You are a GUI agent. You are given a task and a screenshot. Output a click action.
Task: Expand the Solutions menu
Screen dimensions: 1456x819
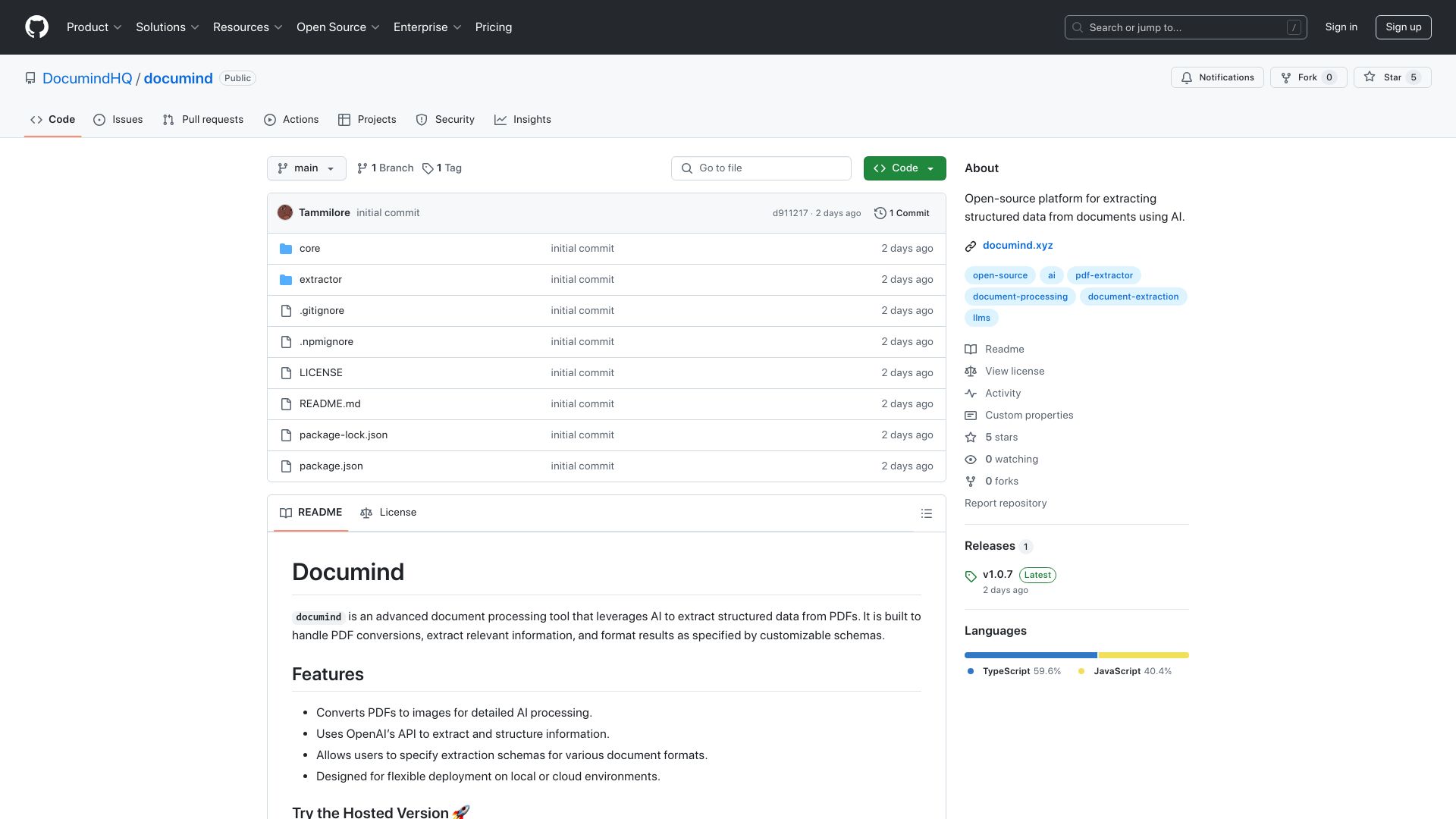click(167, 27)
